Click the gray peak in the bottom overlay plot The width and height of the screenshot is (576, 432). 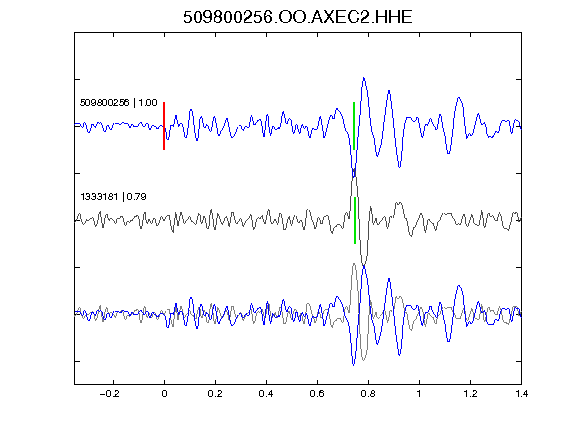pyautogui.click(x=354, y=264)
